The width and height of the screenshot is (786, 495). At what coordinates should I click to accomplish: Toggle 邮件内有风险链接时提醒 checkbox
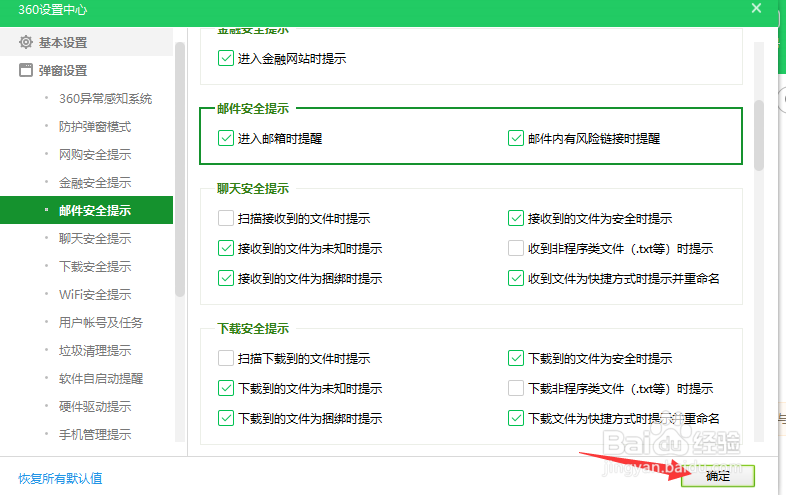[516, 138]
